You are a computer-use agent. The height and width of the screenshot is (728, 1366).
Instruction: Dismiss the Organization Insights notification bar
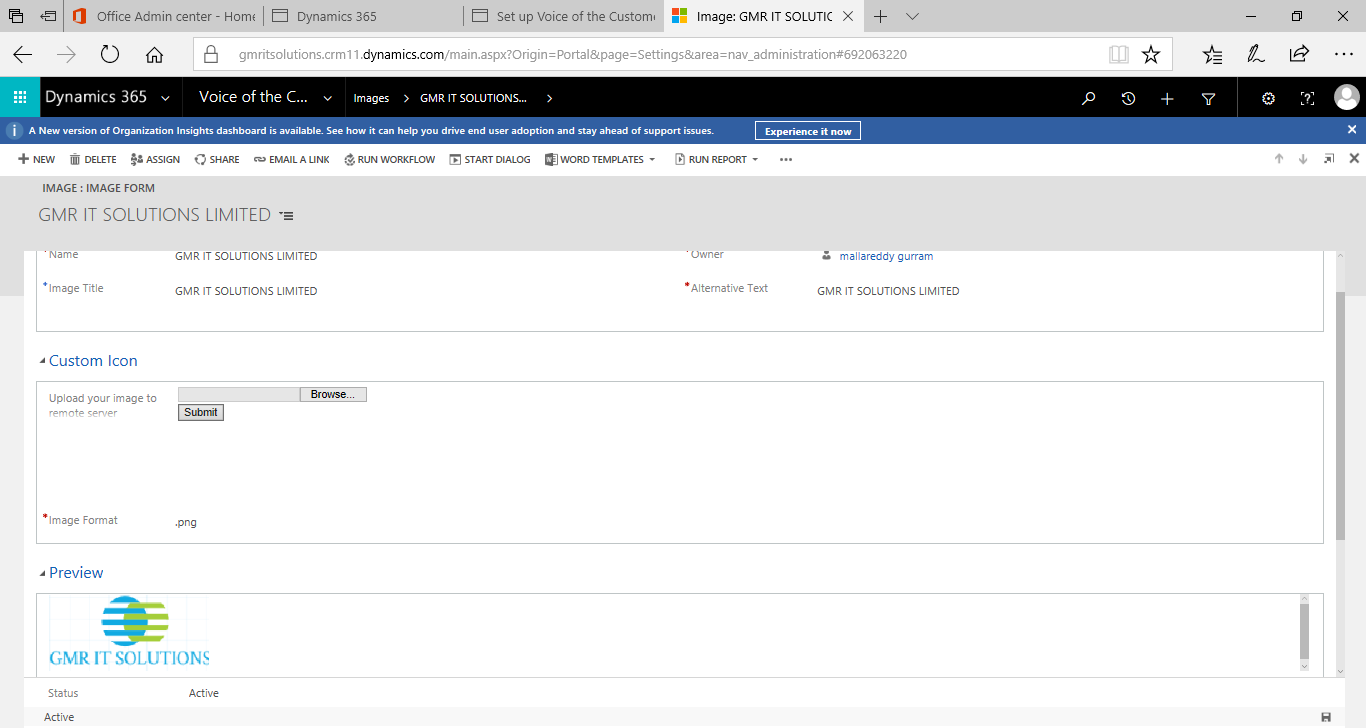click(1352, 130)
